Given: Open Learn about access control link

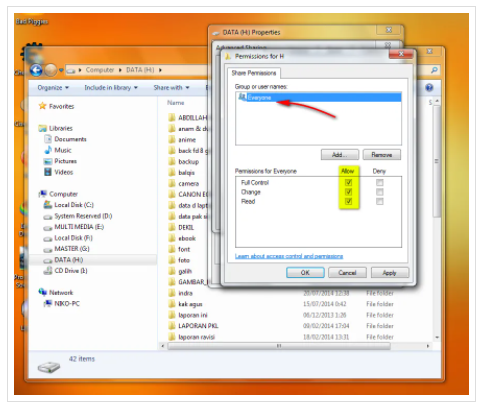Looking at the screenshot, I should pos(289,256).
